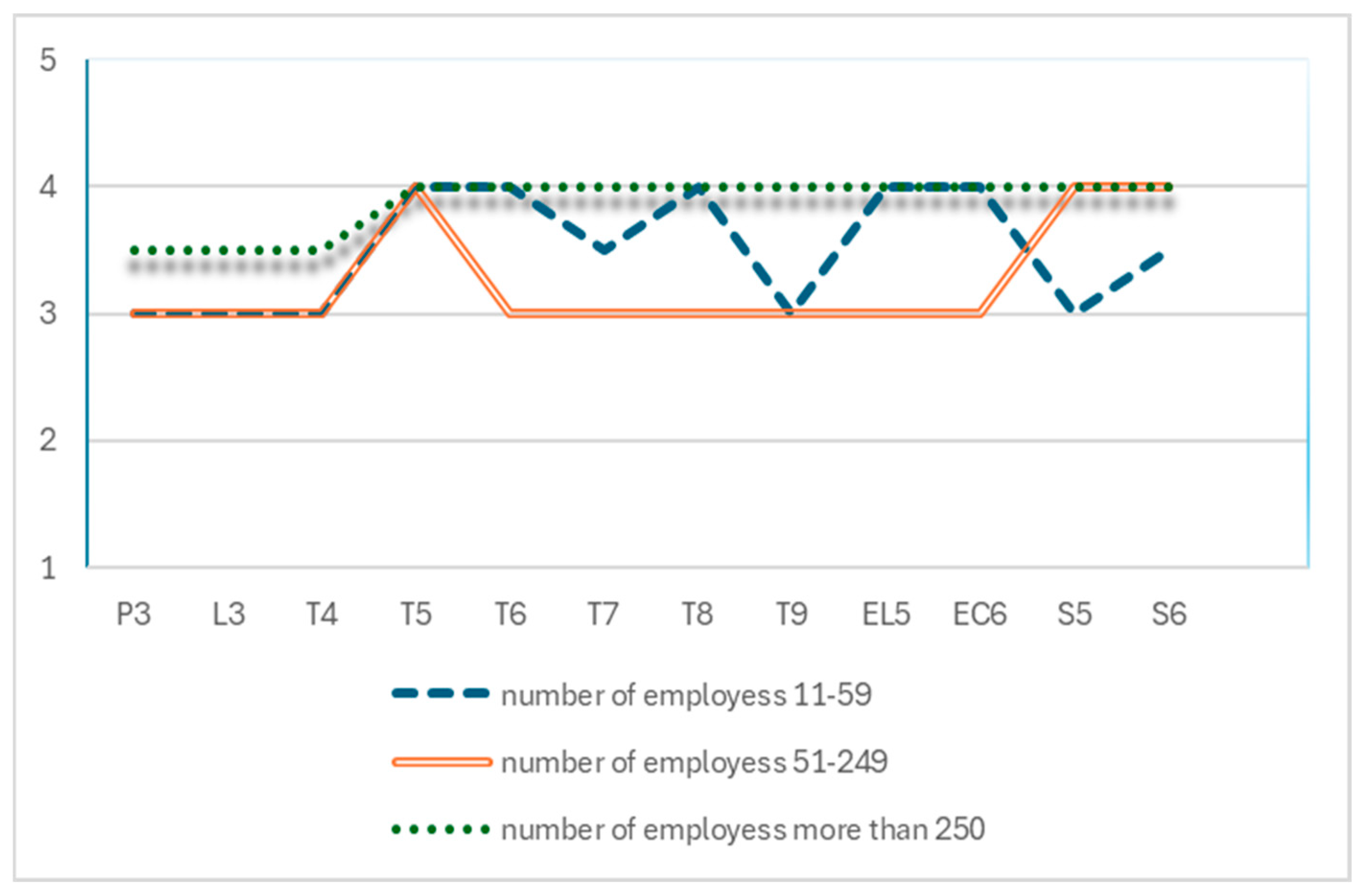Click legend text 'number of employess 51-249'
Screen dimensions: 1362x896
point(694,762)
